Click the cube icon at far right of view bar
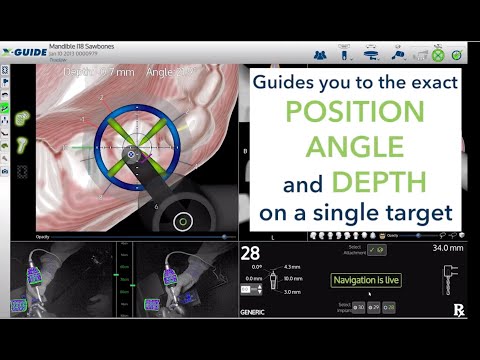 [x=462, y=236]
